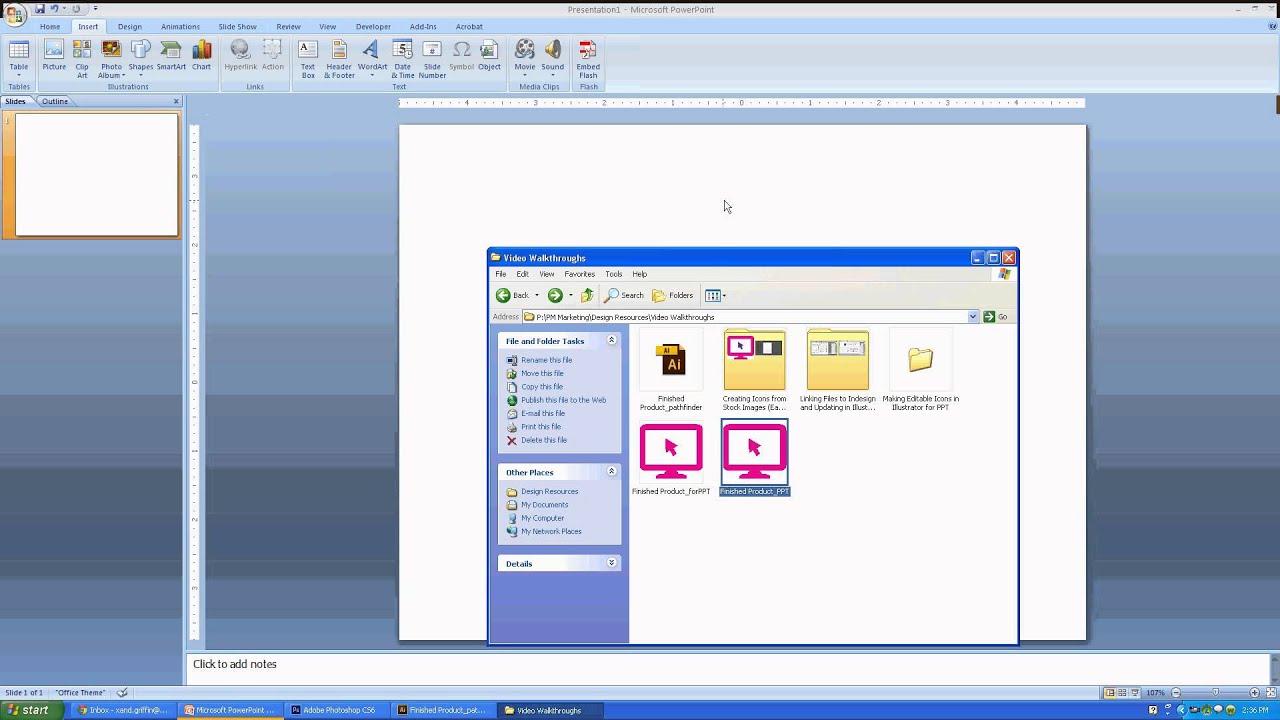The height and width of the screenshot is (720, 1280).
Task: Click the Chart icon
Action: pos(202,57)
